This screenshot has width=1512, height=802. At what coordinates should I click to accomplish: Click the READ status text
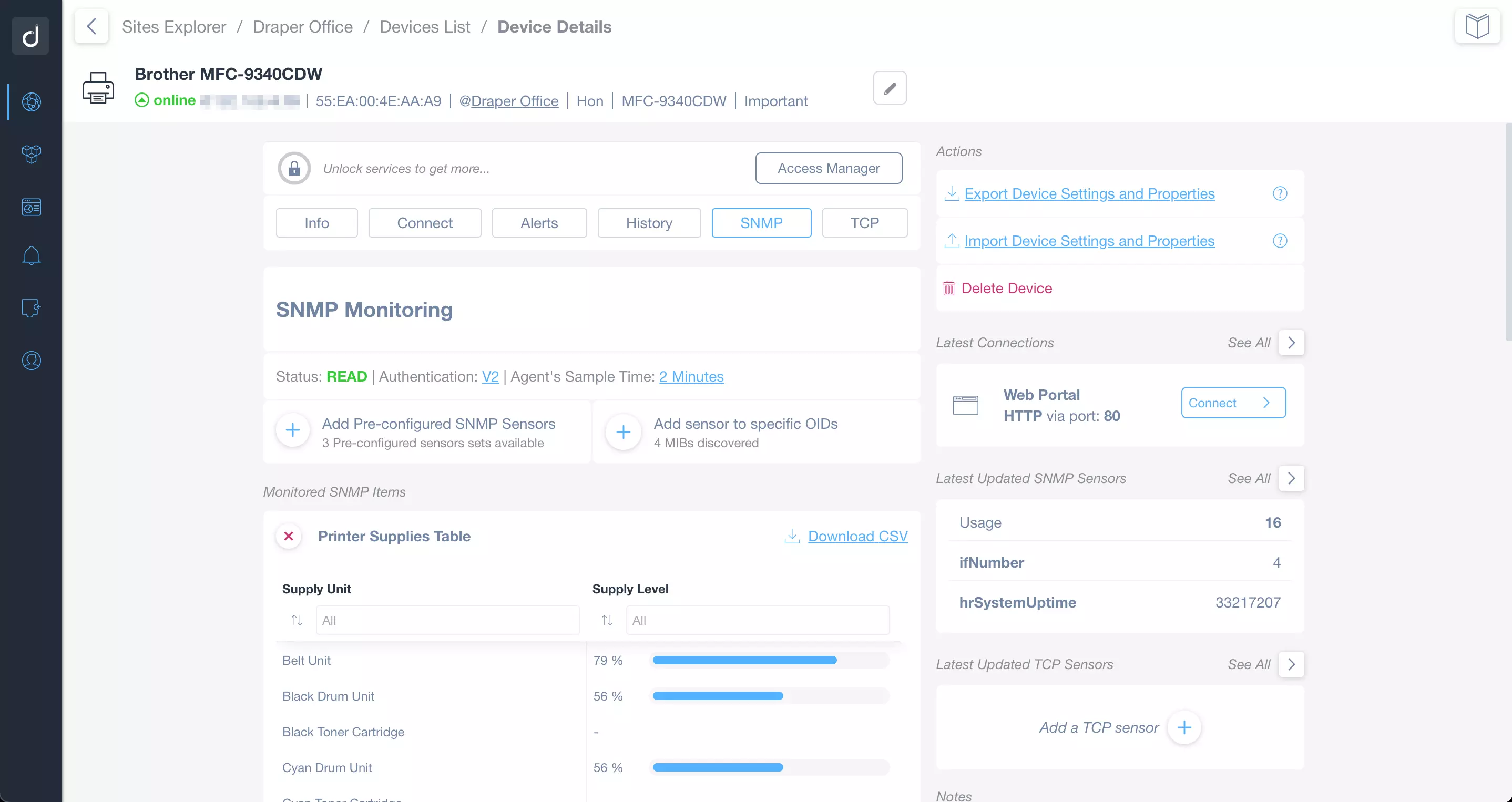(346, 377)
